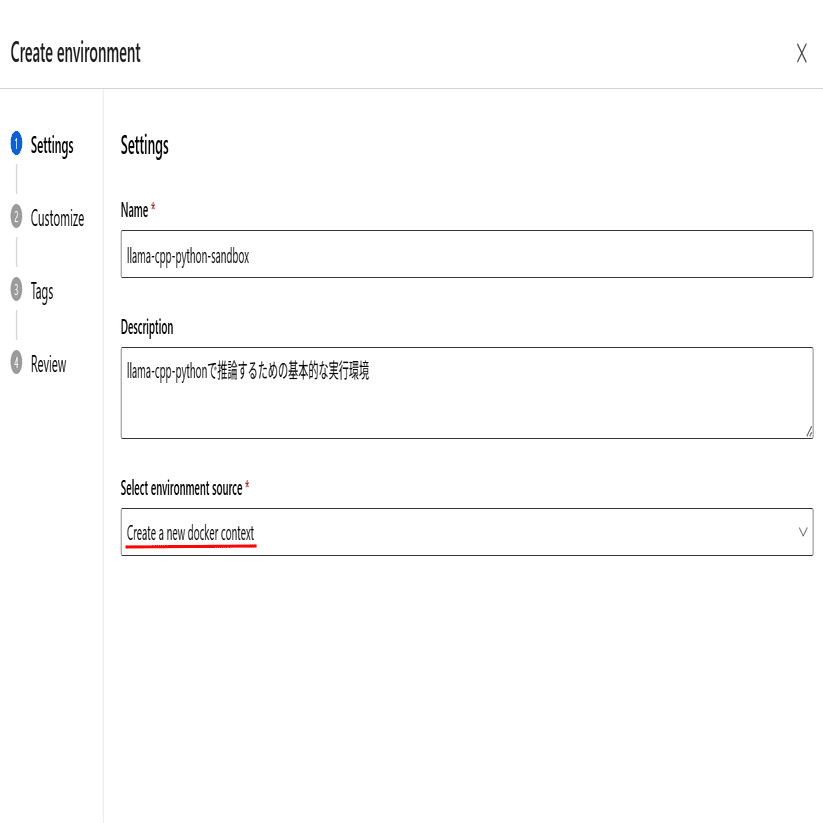The image size is (823, 823).
Task: Click the Select environment source label
Action: [x=182, y=488]
